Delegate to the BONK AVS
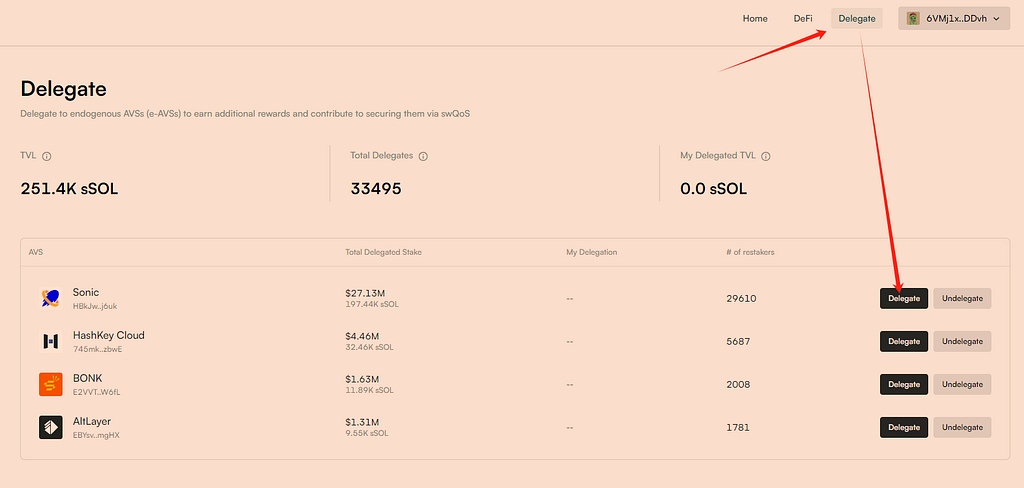The image size is (1024, 488). [x=904, y=384]
